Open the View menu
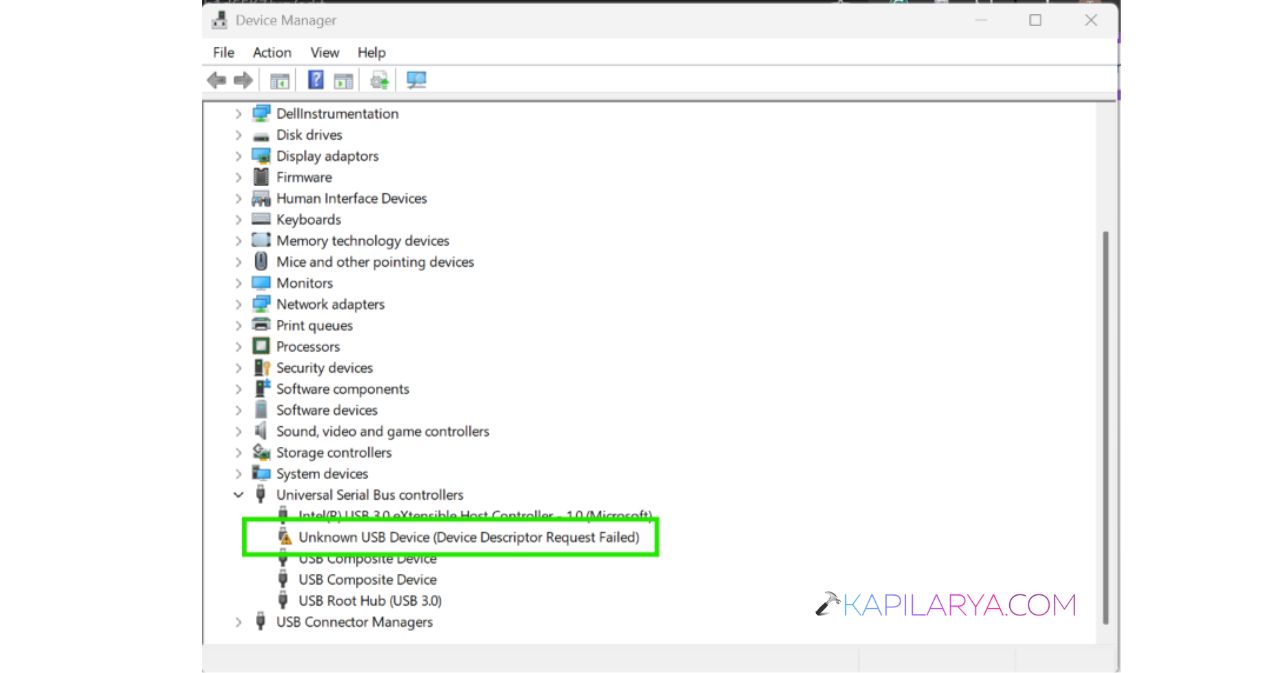 (325, 52)
